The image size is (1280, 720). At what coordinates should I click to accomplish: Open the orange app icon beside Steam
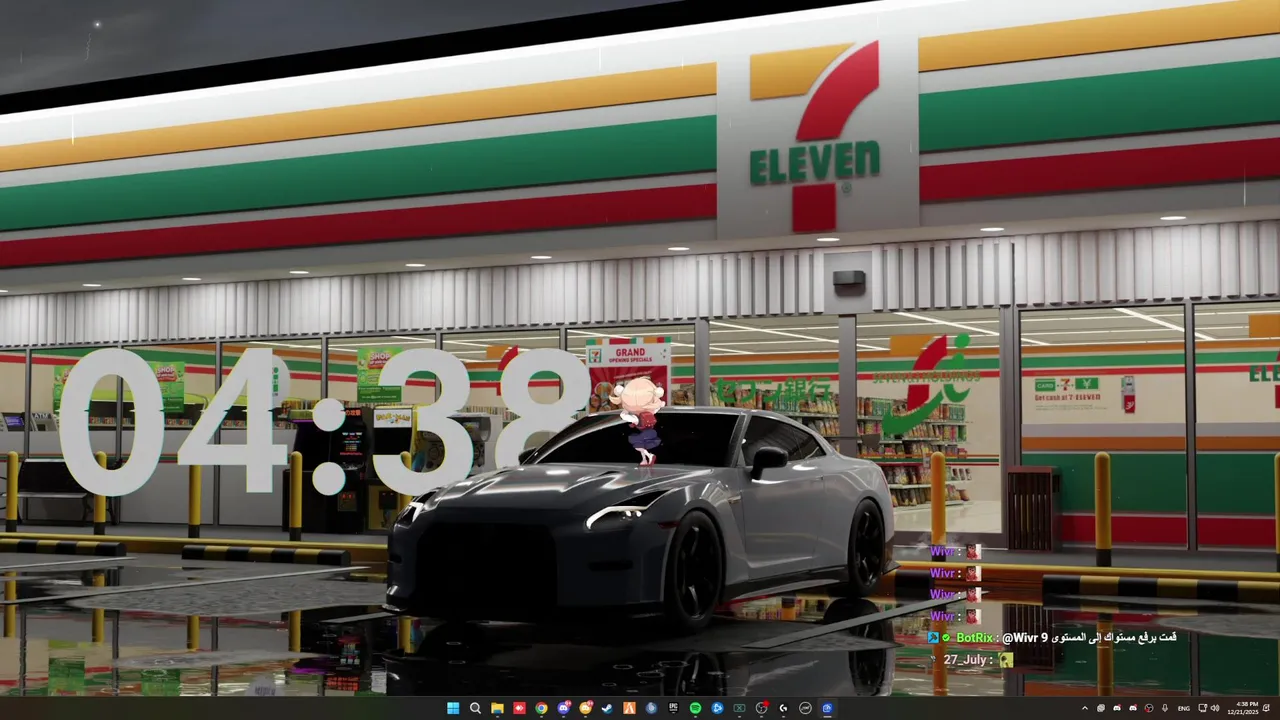coord(629,708)
